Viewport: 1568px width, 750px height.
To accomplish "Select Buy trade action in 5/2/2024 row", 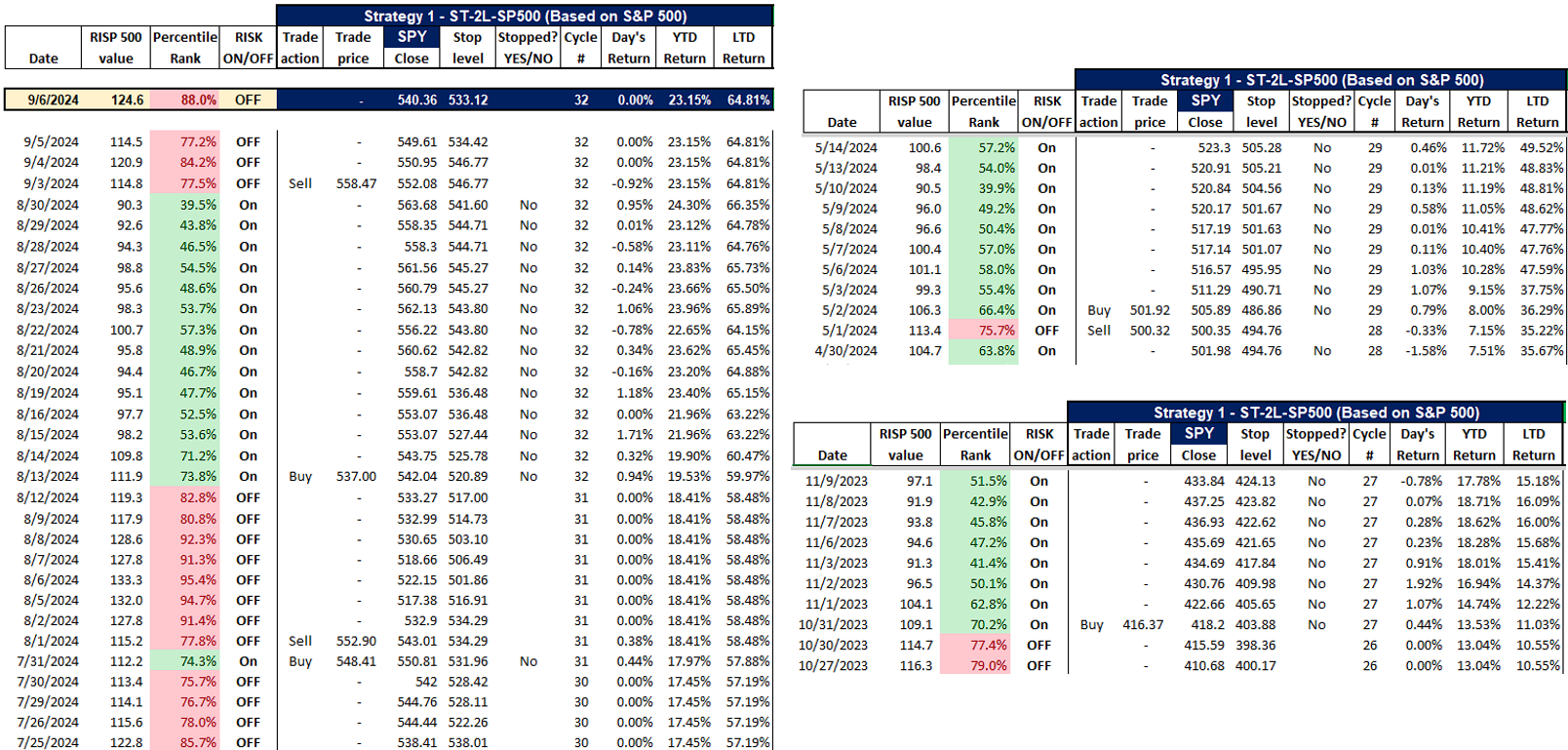I will [x=1099, y=310].
